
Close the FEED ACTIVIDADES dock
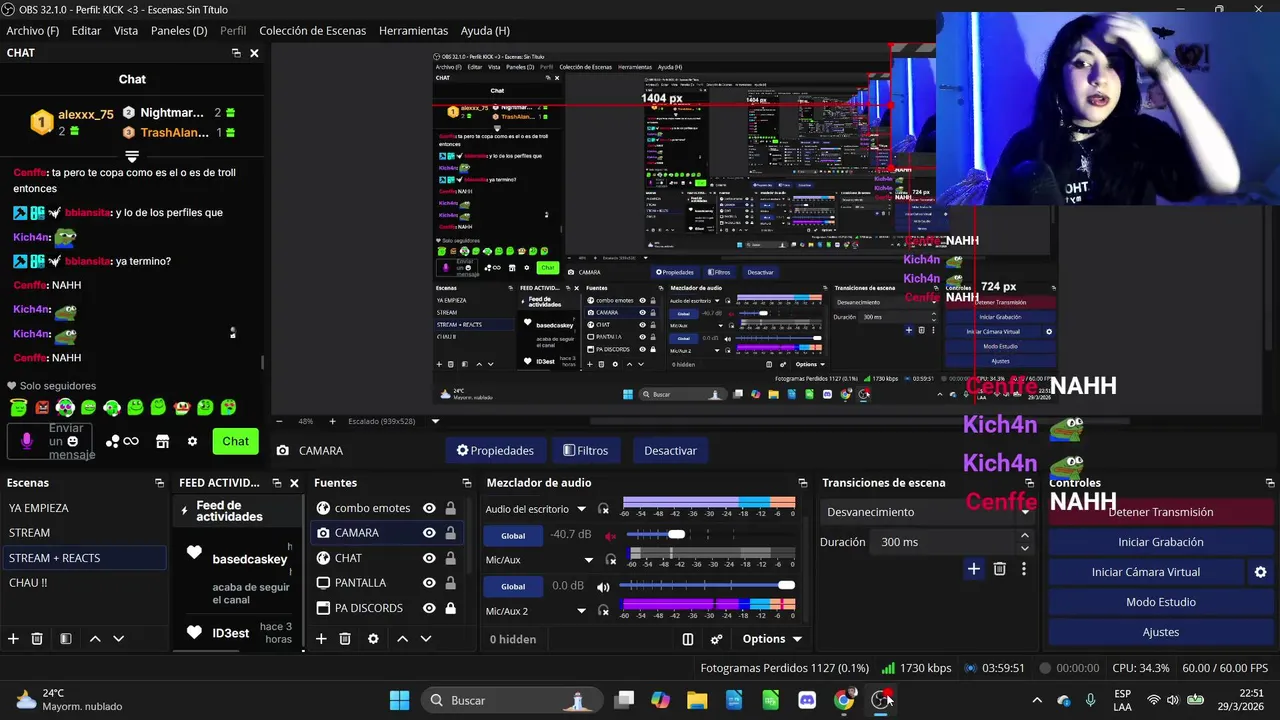point(294,483)
